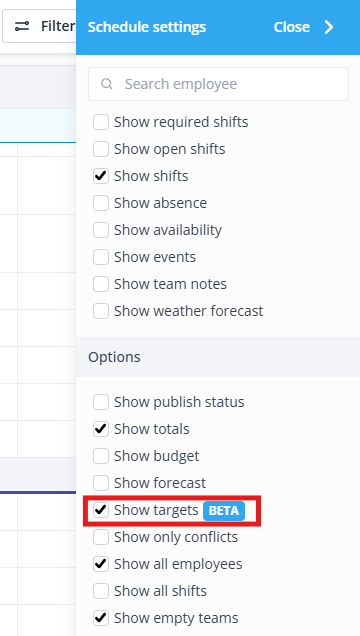Uncheck Show shifts checkbox
This screenshot has height=636, width=360.
pyautogui.click(x=101, y=176)
